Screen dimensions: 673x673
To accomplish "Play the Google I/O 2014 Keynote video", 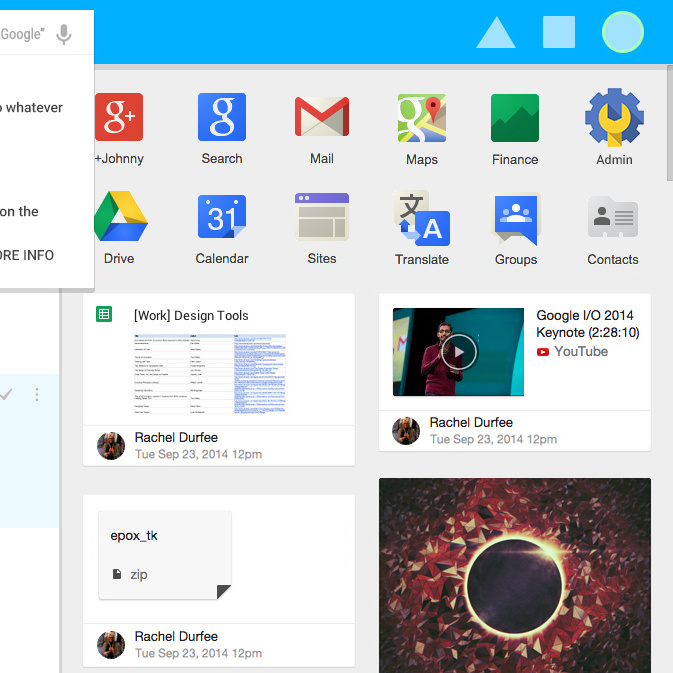I will [x=459, y=352].
